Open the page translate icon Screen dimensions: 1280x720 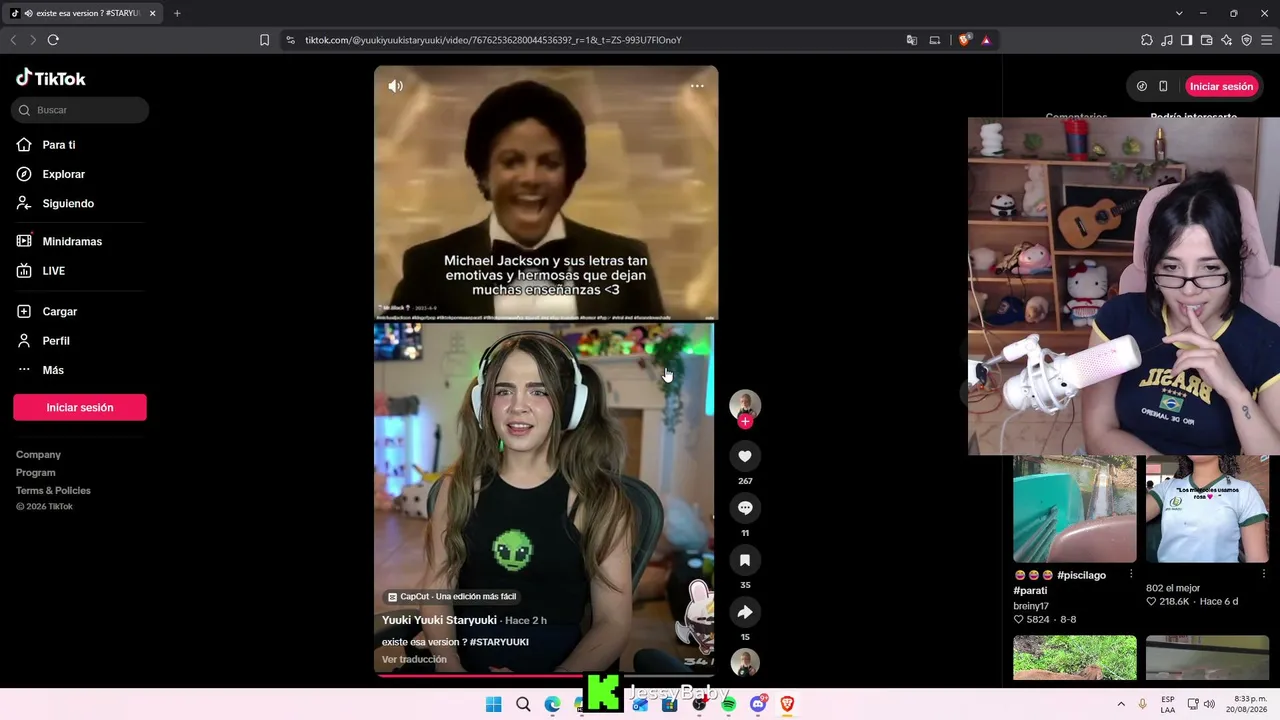click(912, 40)
